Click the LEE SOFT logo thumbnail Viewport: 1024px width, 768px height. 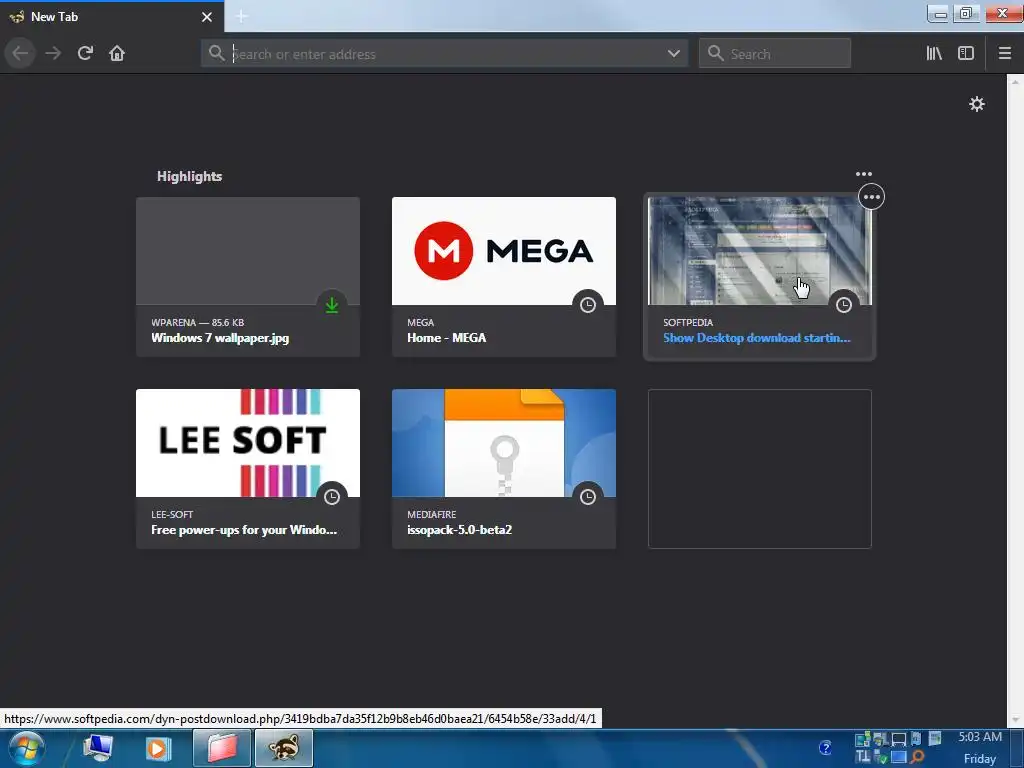pyautogui.click(x=248, y=443)
